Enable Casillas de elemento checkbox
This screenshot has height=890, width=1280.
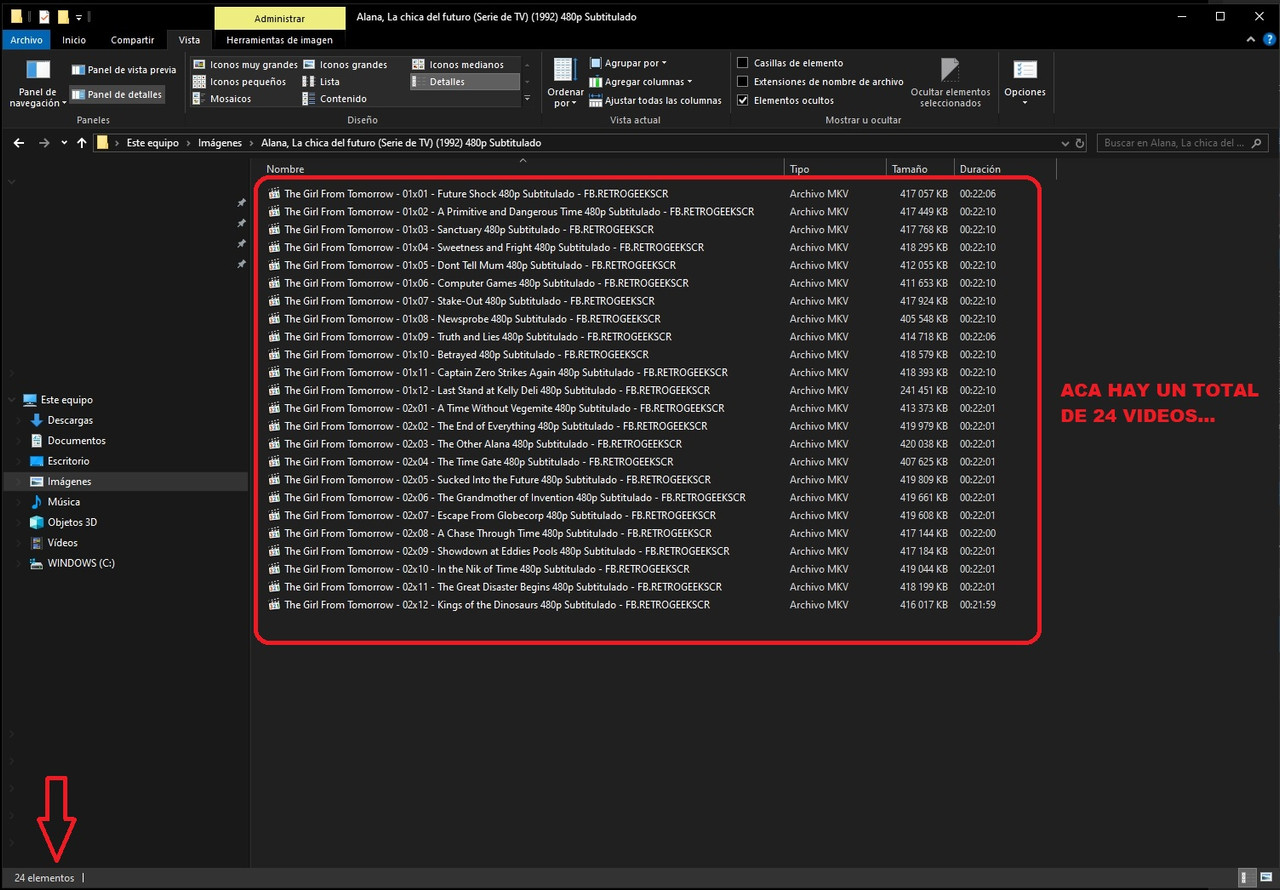pyautogui.click(x=743, y=63)
